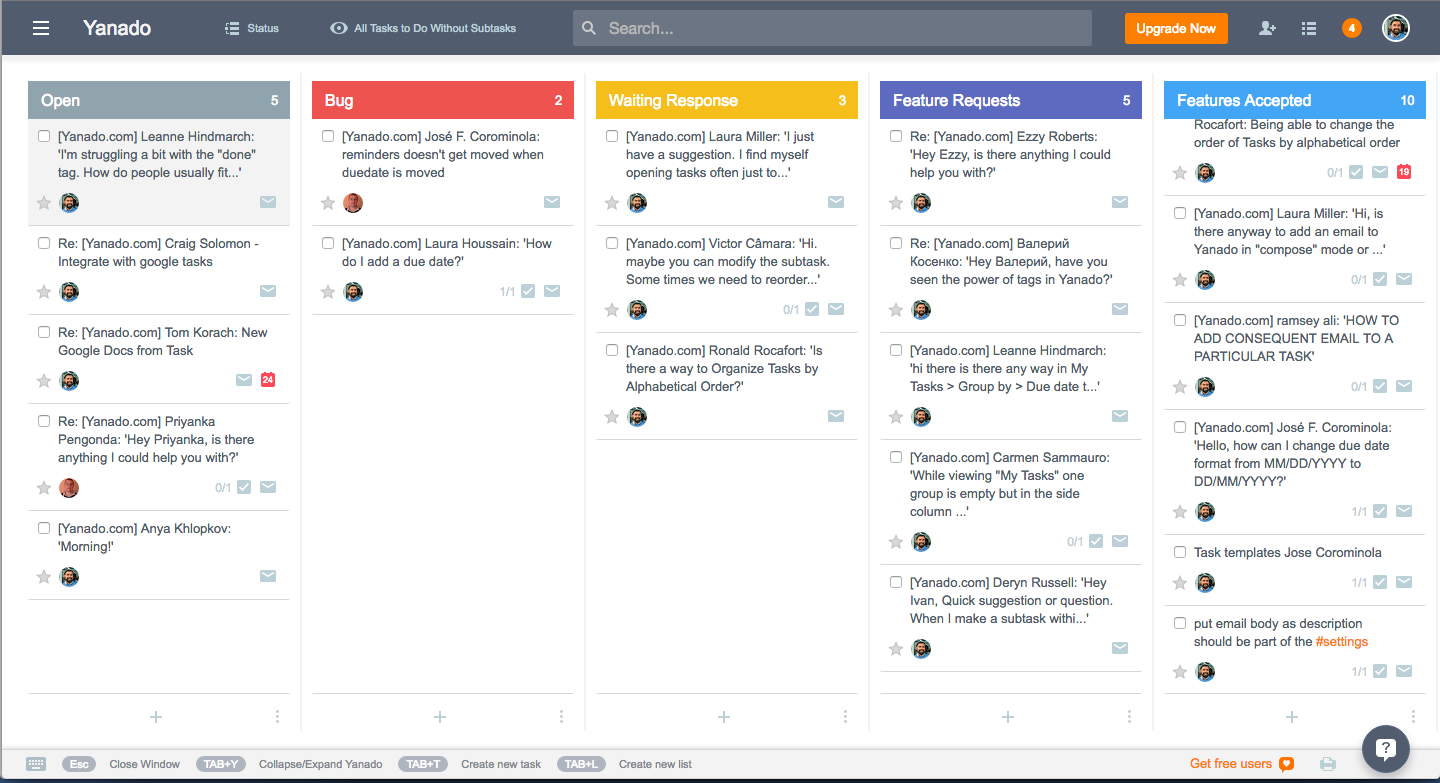Click the Yanado logo
Screen dimensions: 1440x783
(117, 28)
